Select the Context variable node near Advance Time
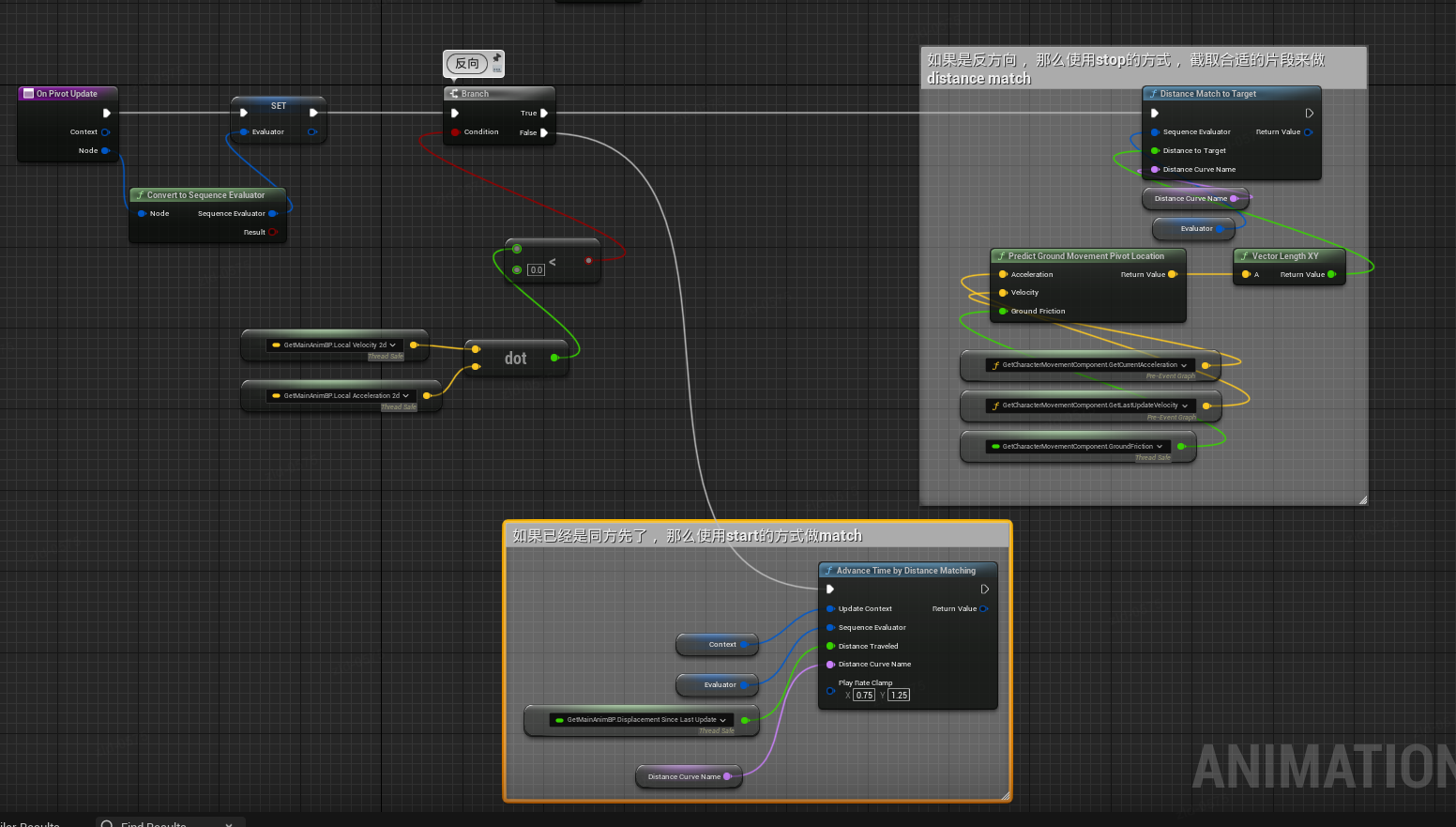 pos(717,645)
